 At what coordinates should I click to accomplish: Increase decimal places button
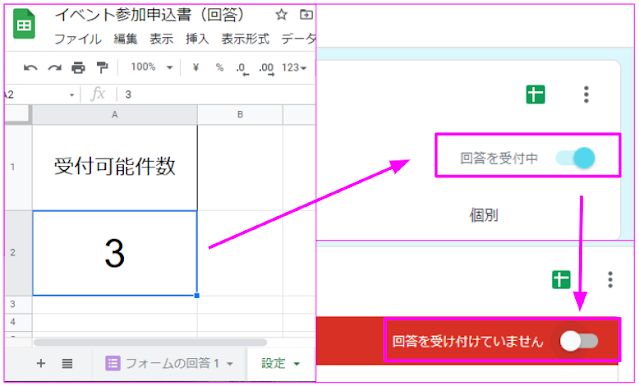click(x=267, y=68)
